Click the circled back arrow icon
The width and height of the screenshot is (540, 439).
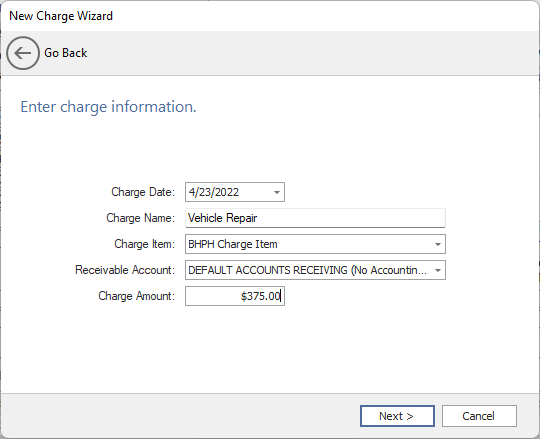coord(23,53)
